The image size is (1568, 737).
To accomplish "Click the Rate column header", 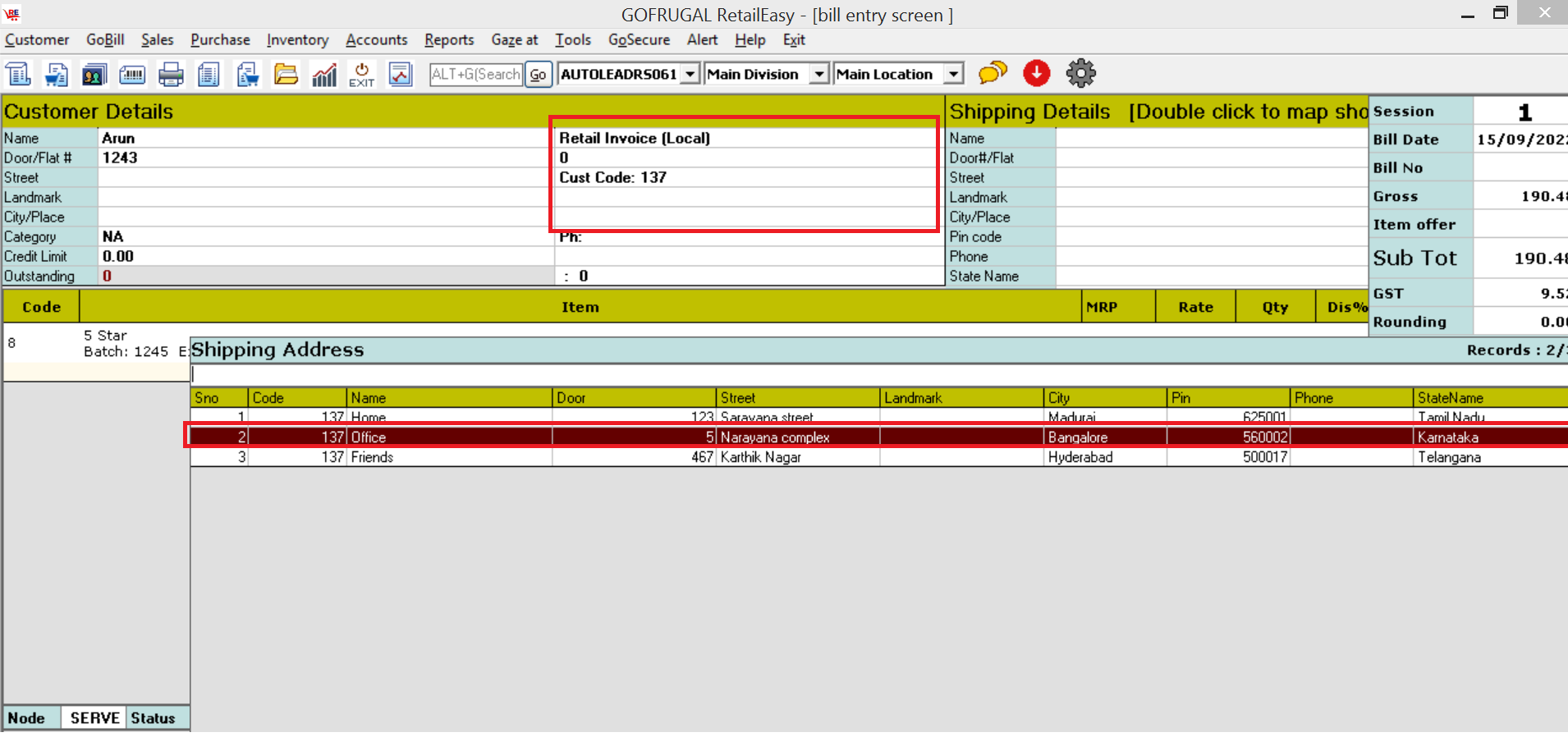I will [x=1195, y=307].
